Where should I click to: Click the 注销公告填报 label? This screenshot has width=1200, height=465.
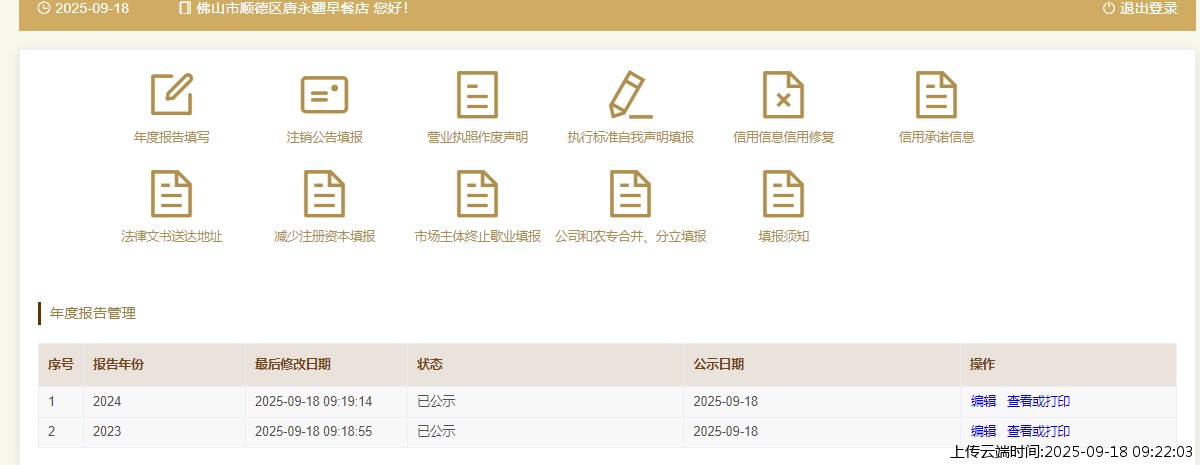pos(324,138)
